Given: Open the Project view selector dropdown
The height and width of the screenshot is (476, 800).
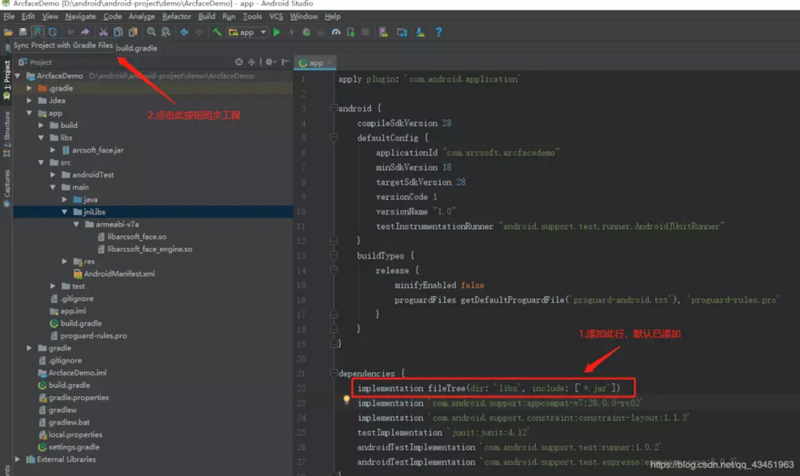Looking at the screenshot, I should click(36, 62).
